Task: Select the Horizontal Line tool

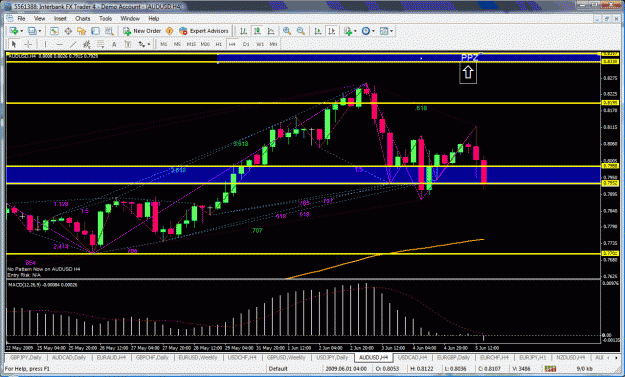Action: 59,44
